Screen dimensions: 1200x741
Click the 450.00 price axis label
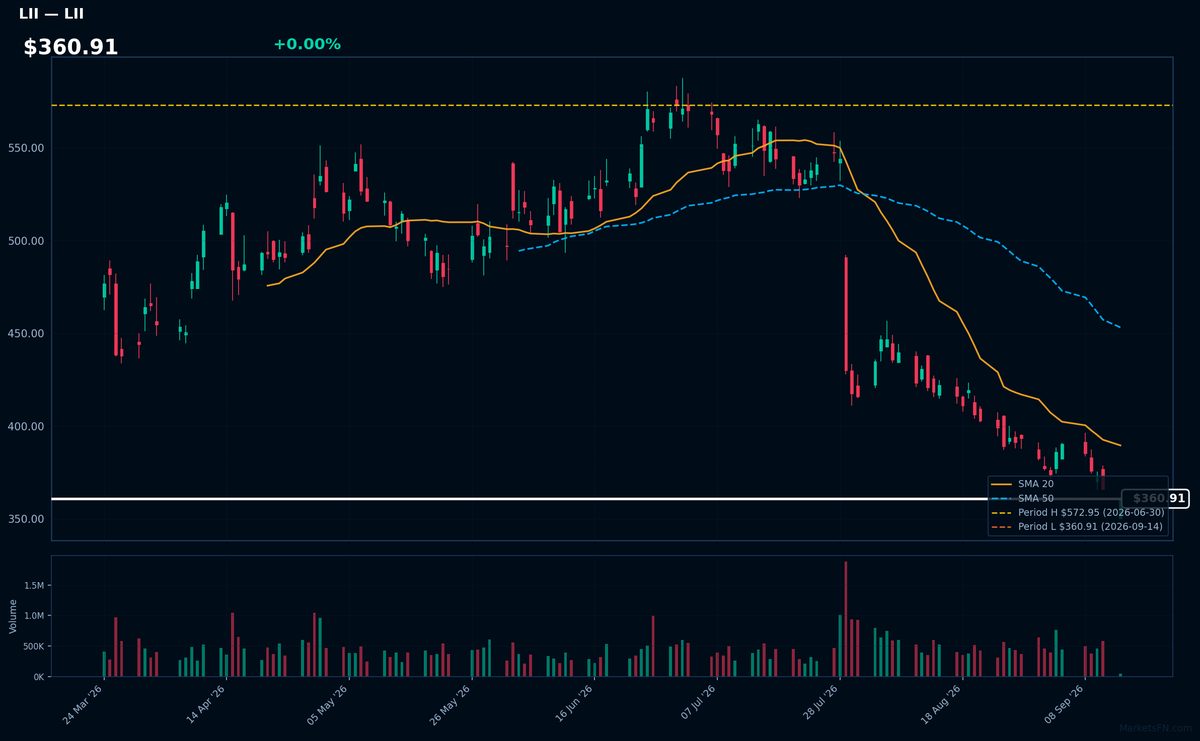27,333
